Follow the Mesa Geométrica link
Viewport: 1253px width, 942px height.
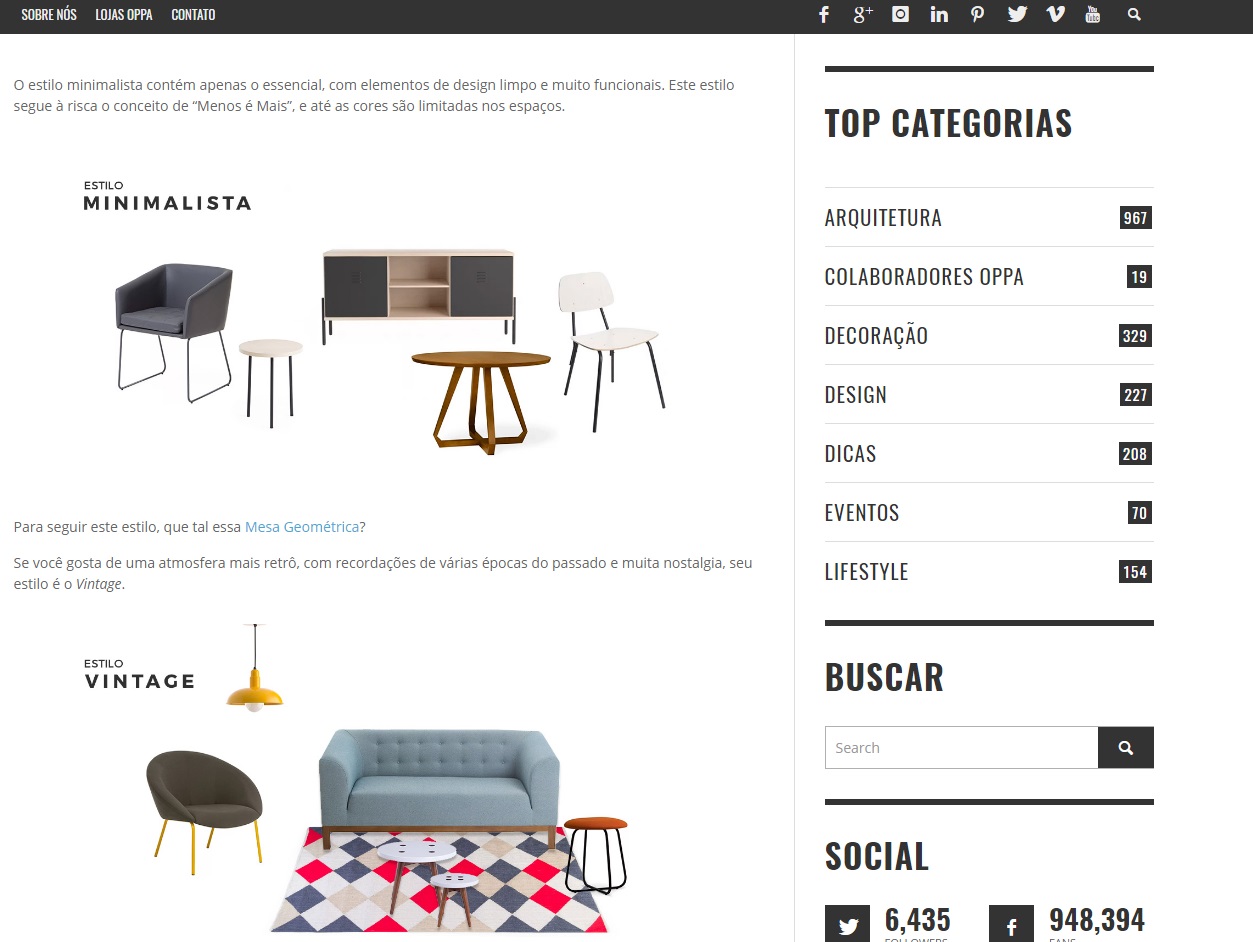(x=302, y=527)
